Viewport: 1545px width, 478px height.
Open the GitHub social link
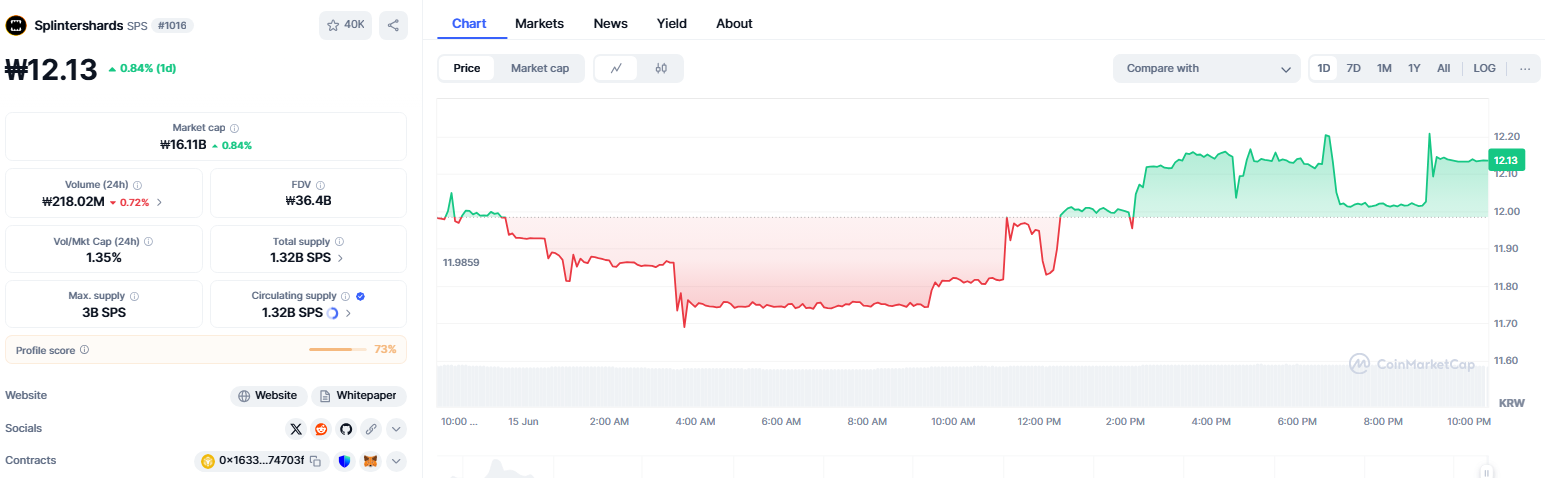(x=346, y=429)
